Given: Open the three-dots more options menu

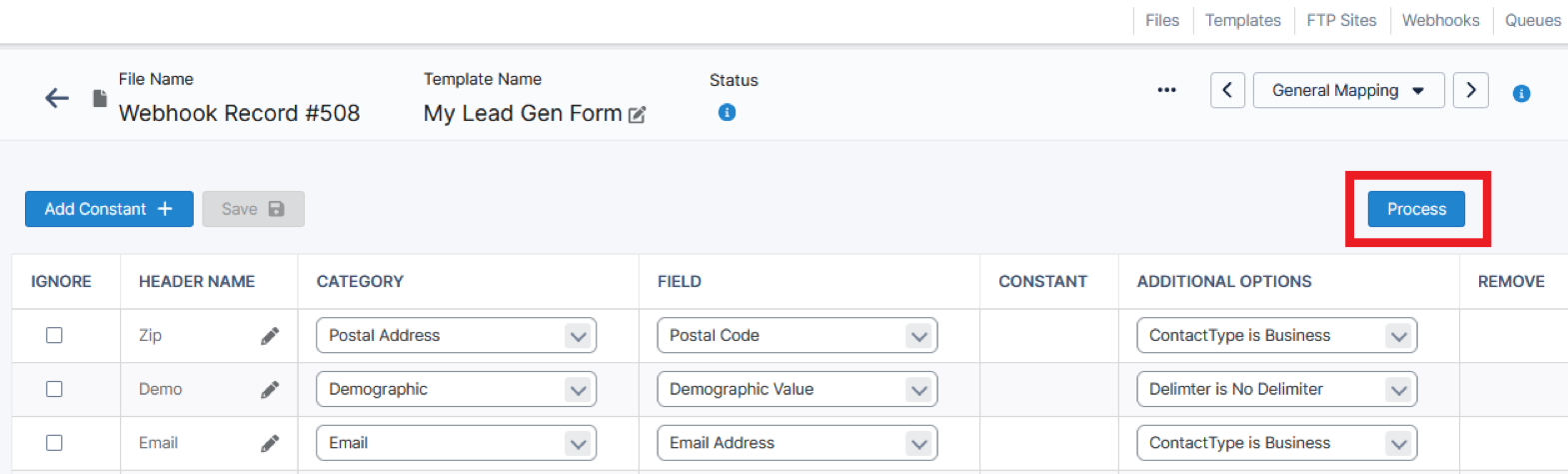Looking at the screenshot, I should click(x=1166, y=90).
